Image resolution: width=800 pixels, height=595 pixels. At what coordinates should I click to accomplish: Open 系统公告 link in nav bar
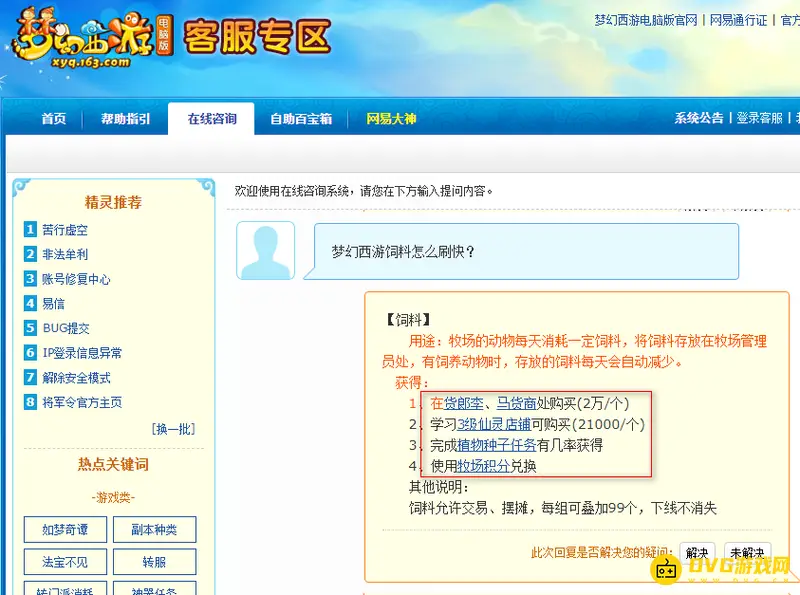tap(699, 118)
